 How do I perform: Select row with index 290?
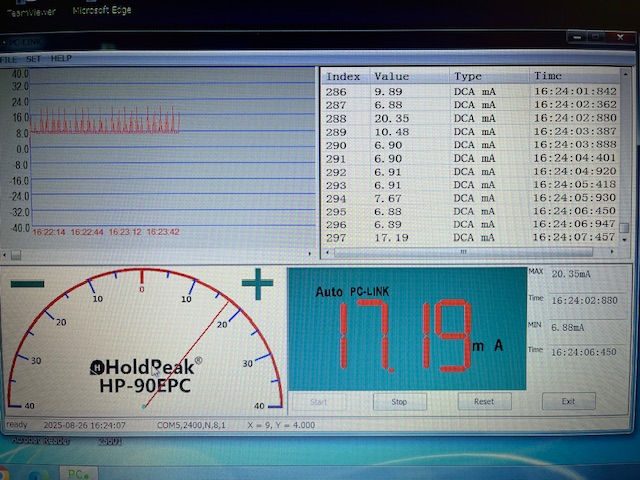click(471, 145)
